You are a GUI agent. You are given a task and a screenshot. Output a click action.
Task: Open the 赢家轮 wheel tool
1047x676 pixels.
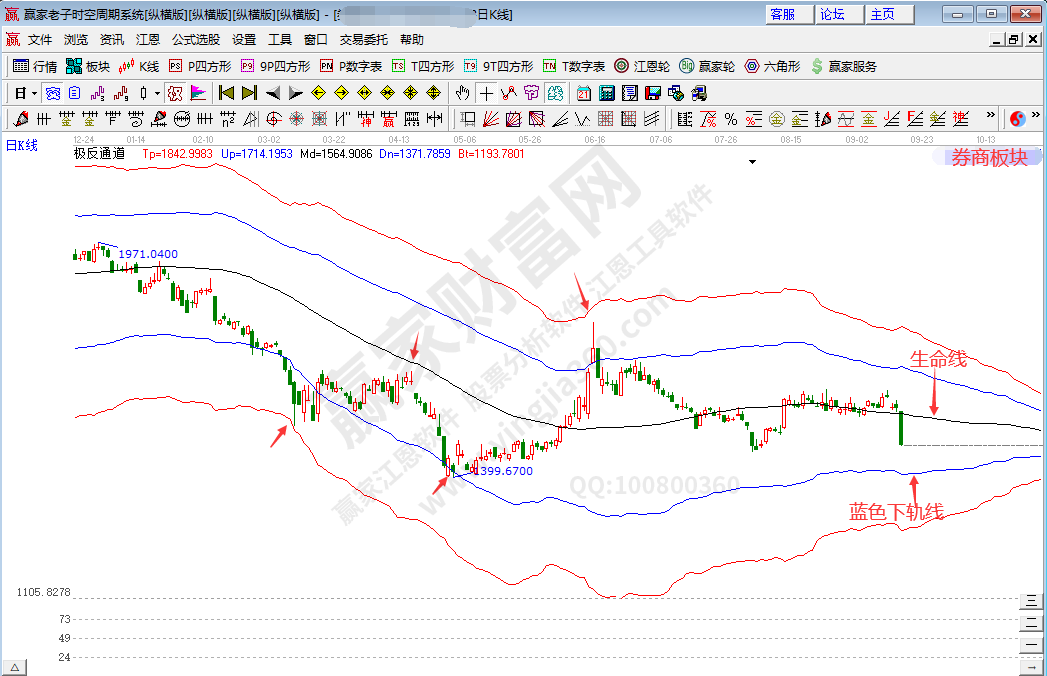click(708, 66)
